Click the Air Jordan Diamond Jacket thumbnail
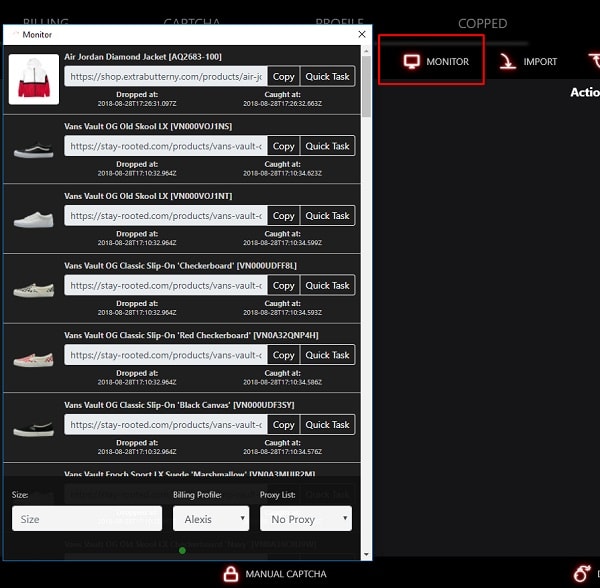600x588 pixels. (x=34, y=79)
